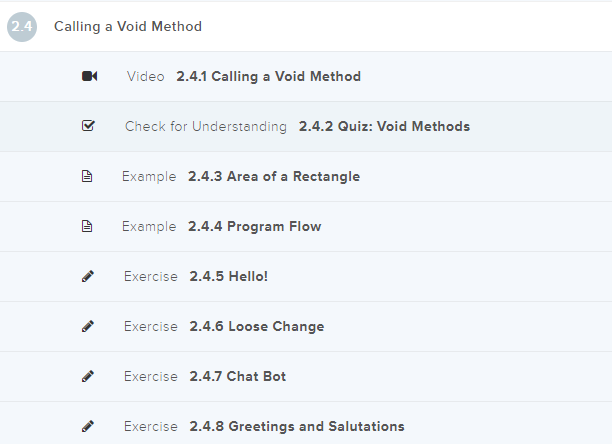Click the Check for Understanding label
Viewport: 612px width, 444px height.
click(x=206, y=127)
